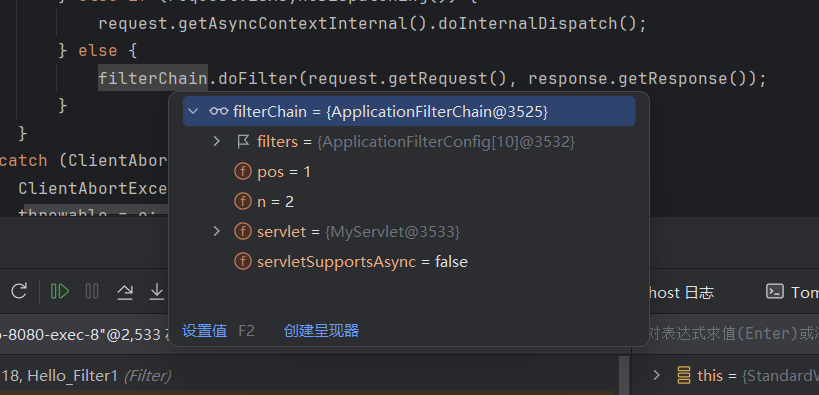The image size is (819, 395).
Task: Click the field icon beside pos
Action: (243, 171)
